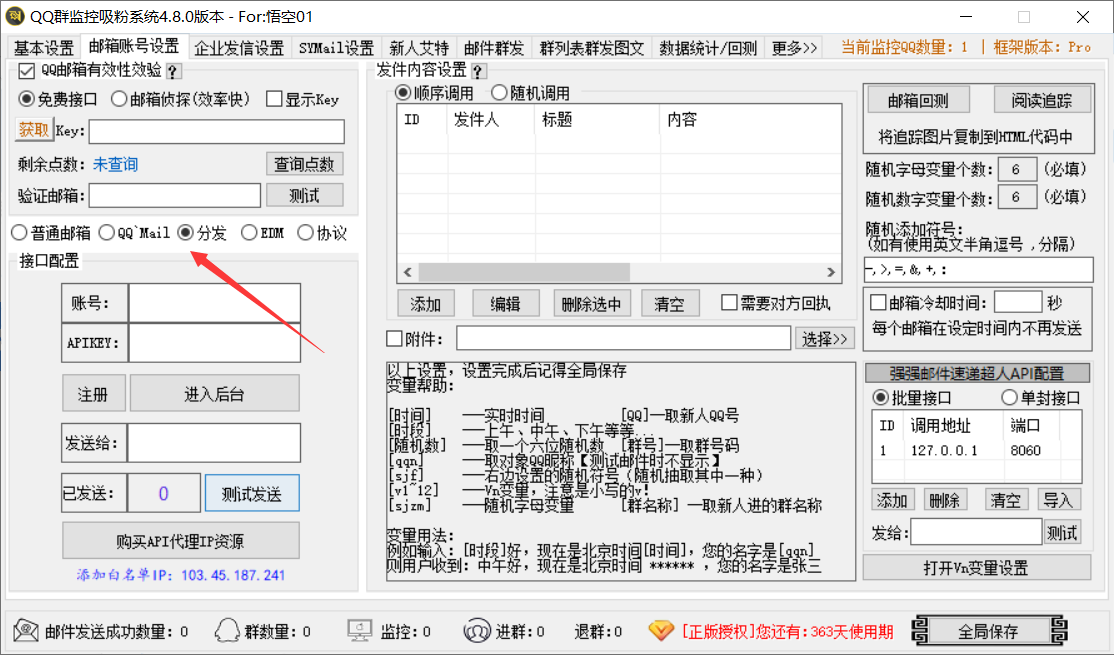Open 群列表群发图文 tab
The height and width of the screenshot is (655, 1114).
tap(592, 48)
